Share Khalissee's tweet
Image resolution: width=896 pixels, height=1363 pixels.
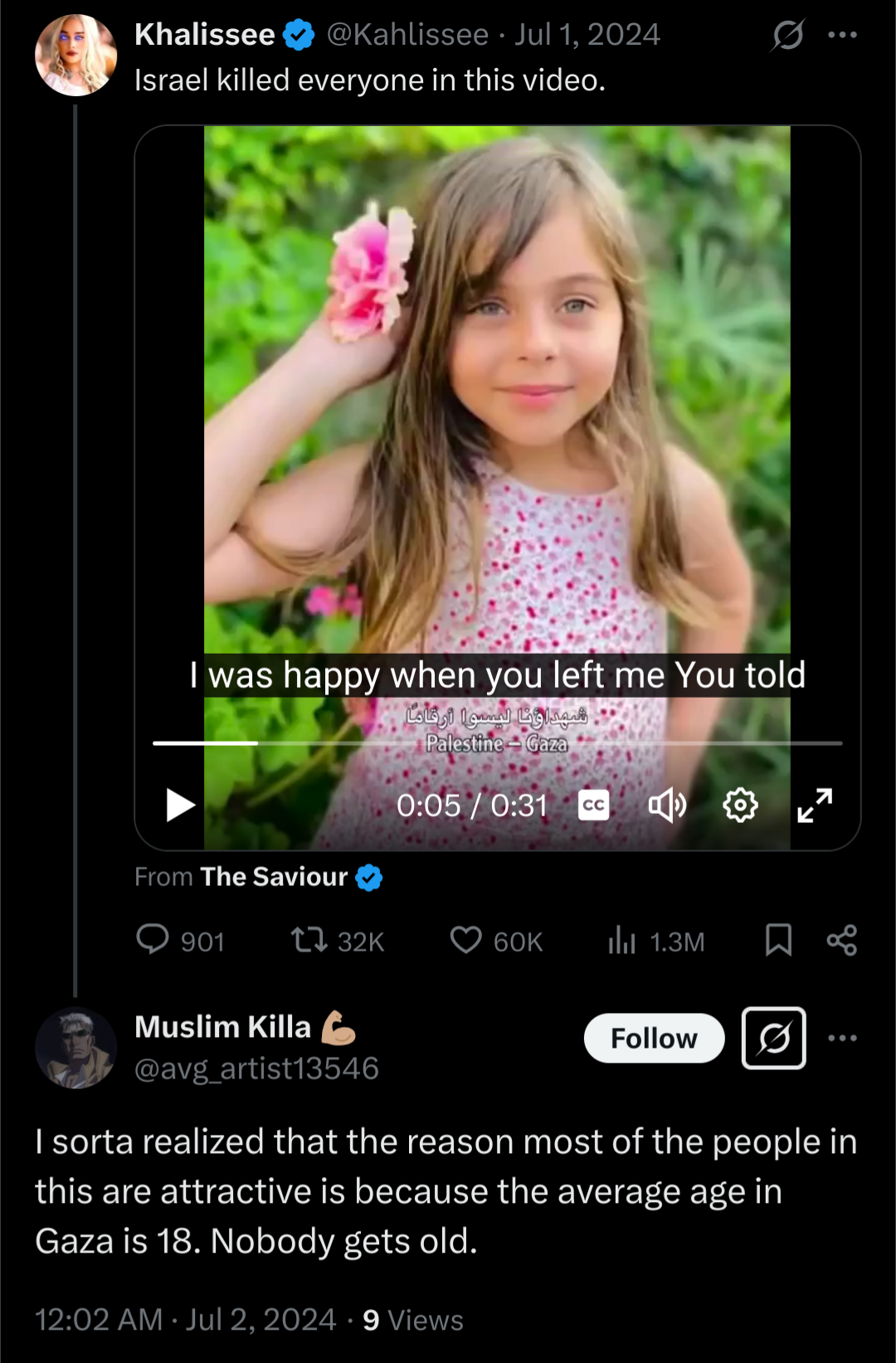tap(842, 941)
